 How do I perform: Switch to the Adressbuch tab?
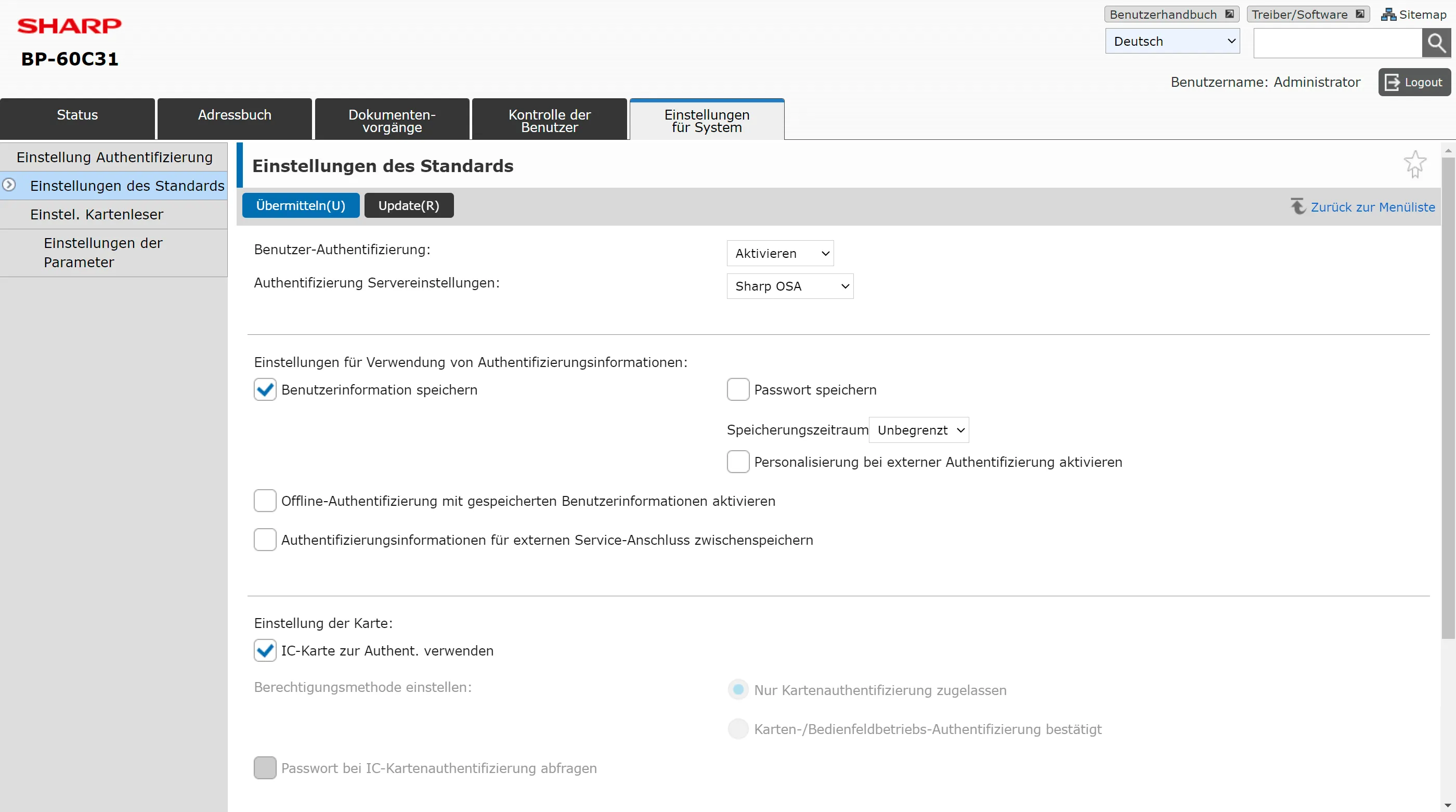tap(235, 119)
